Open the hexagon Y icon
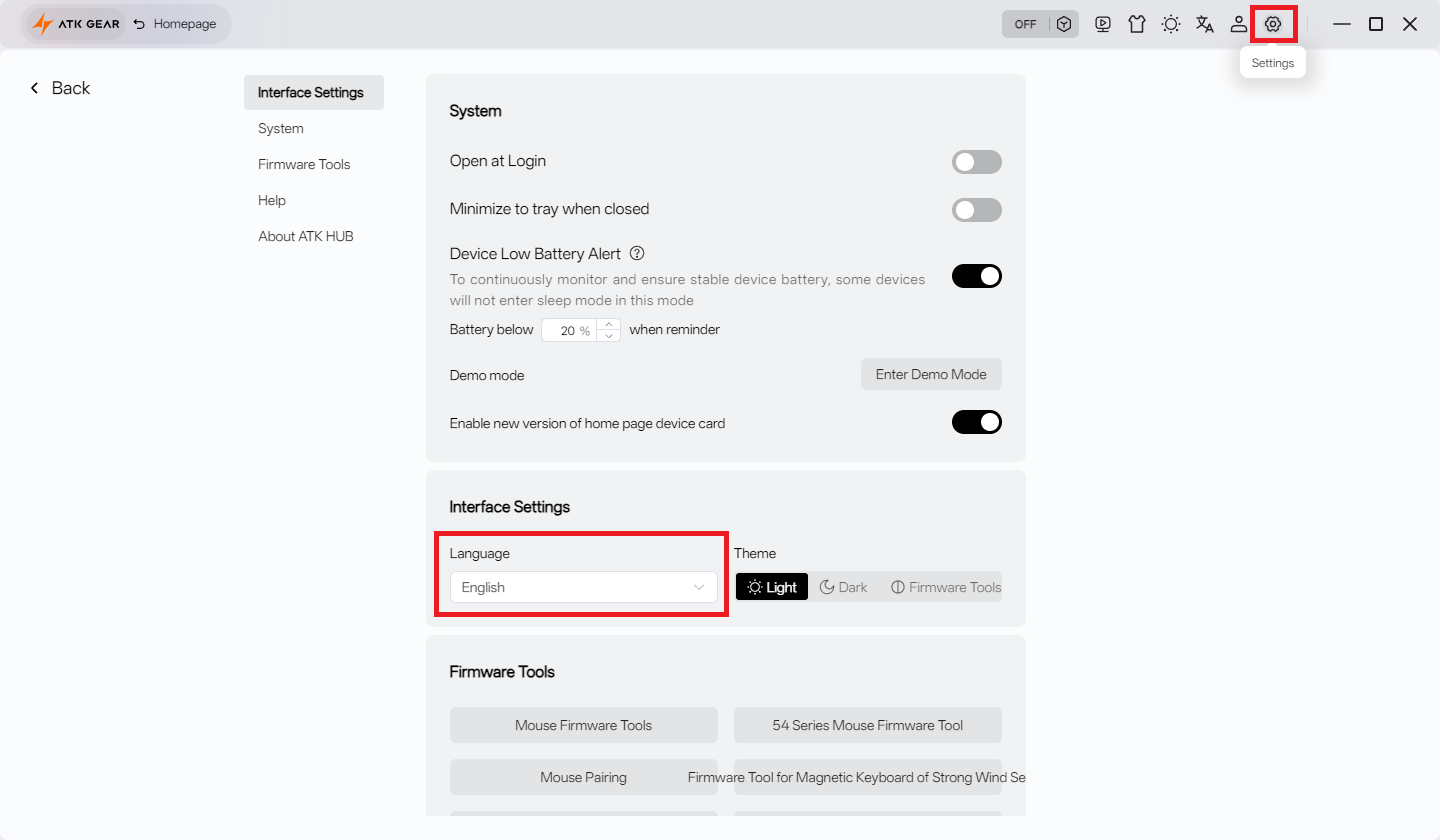 tap(1064, 24)
